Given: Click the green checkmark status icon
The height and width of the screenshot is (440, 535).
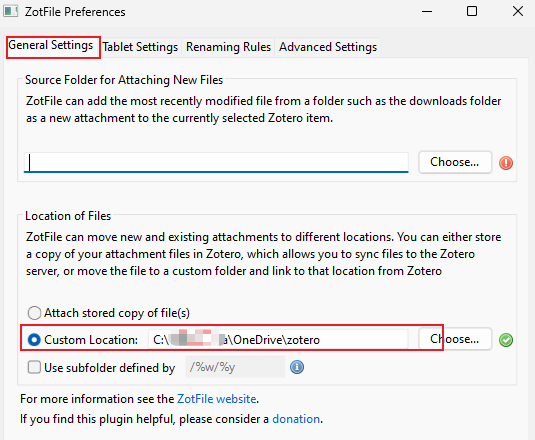Looking at the screenshot, I should pyautogui.click(x=506, y=340).
